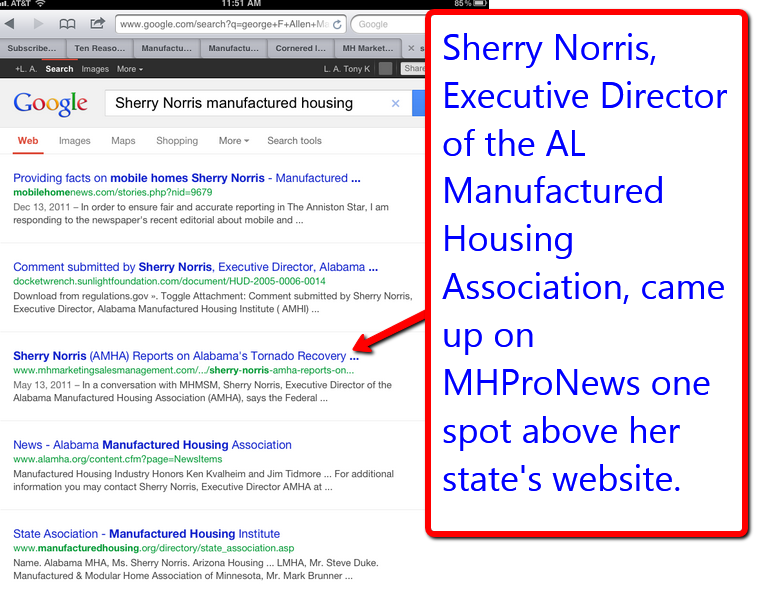The width and height of the screenshot is (767, 590).
Task: Click +L. A. in the Google bar
Action: pos(26,69)
